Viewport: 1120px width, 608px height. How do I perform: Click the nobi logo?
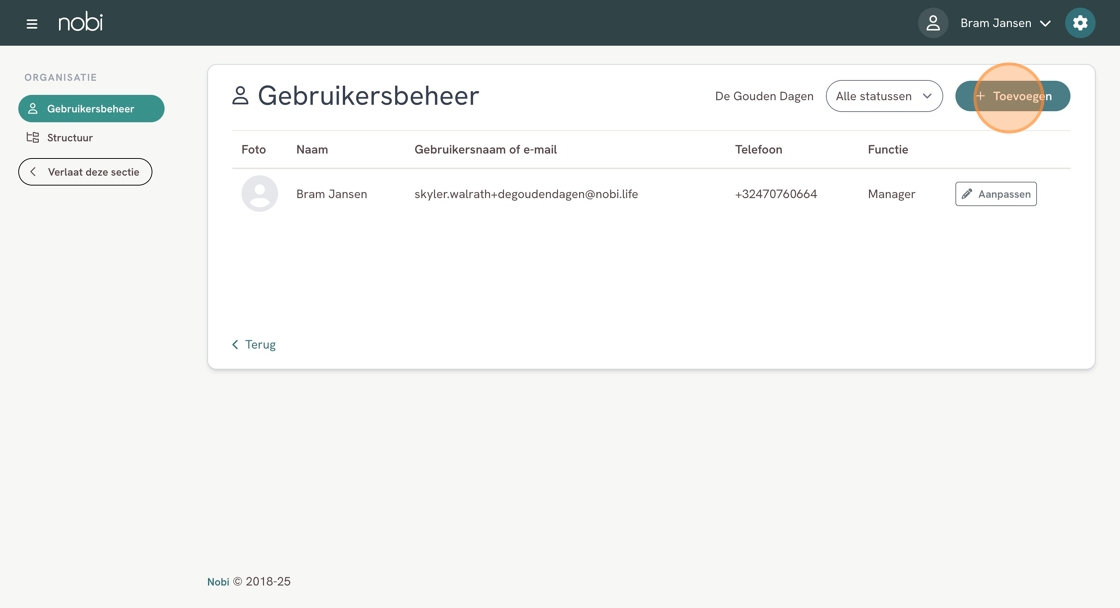[80, 22]
